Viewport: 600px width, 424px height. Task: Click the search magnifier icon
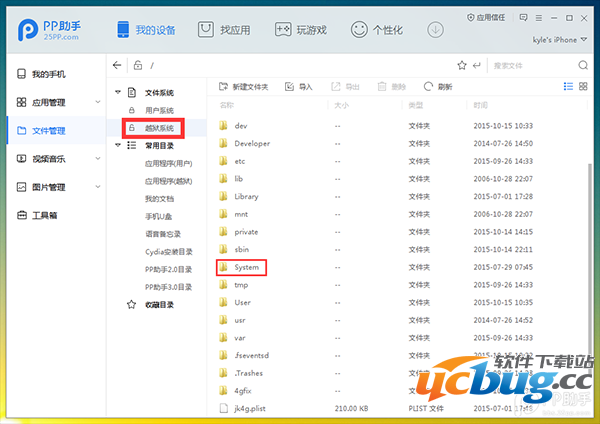[581, 65]
